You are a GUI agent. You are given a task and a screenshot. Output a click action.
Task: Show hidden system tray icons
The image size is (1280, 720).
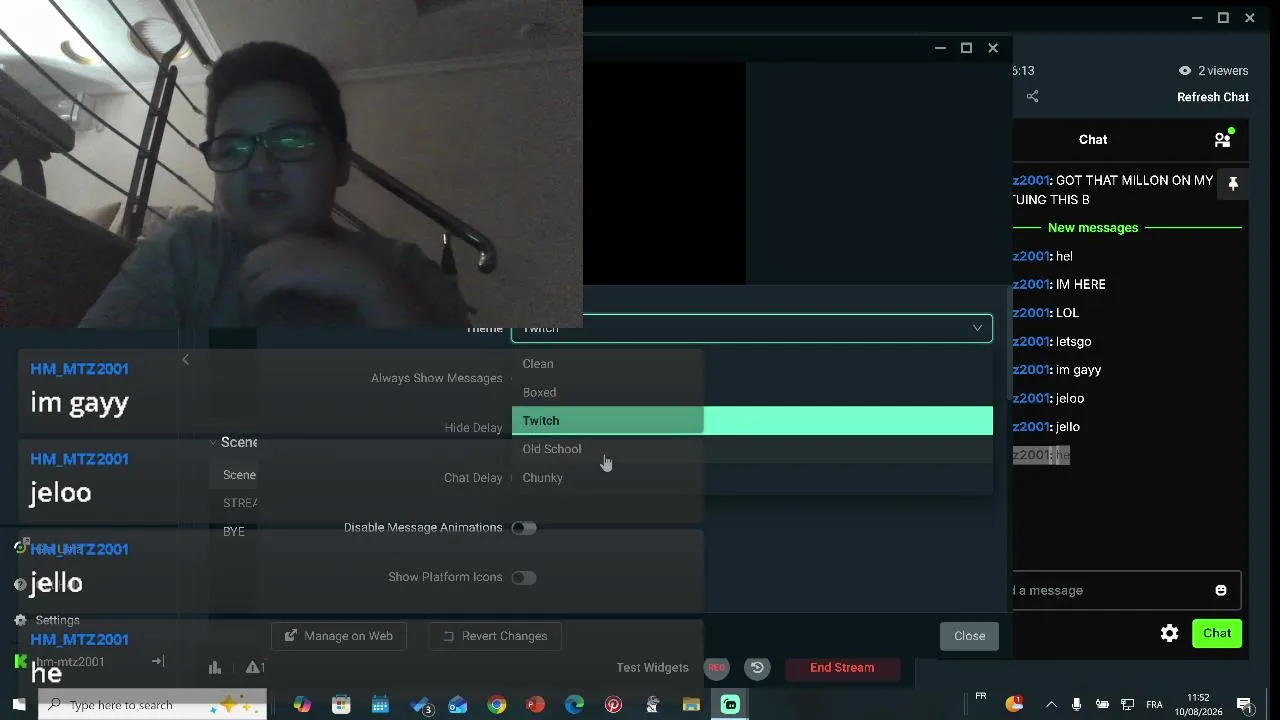click(1051, 705)
